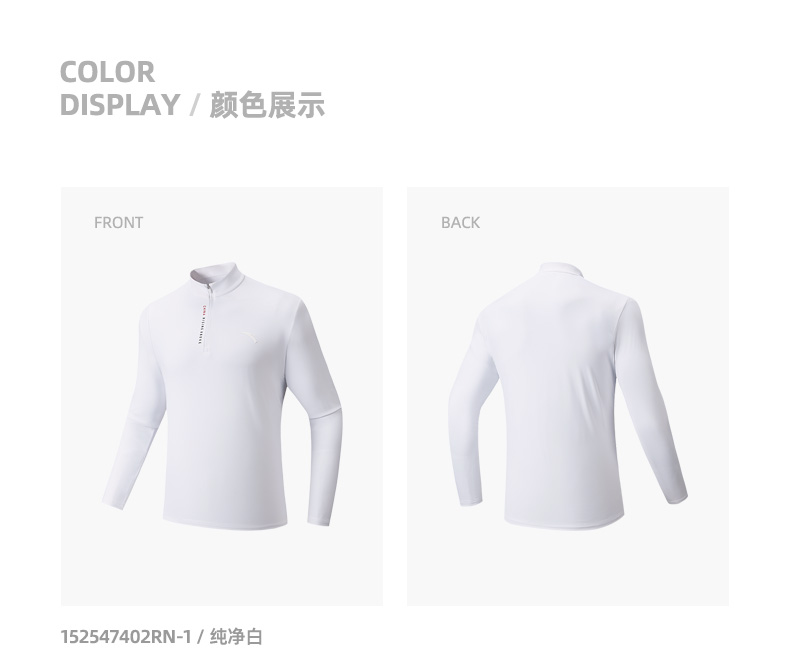
Task: Click the zipper pull at the front collar
Action: [208, 288]
